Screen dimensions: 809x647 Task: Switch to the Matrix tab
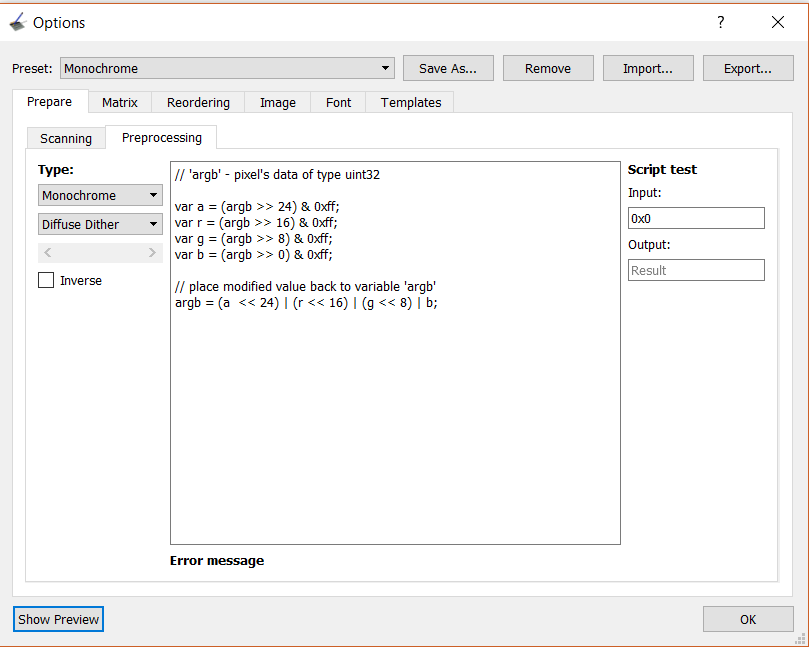119,102
